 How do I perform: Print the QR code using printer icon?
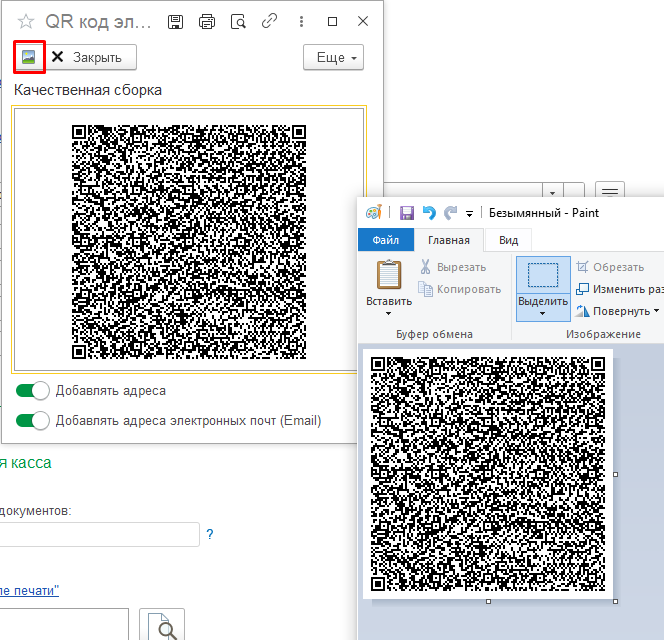point(207,22)
